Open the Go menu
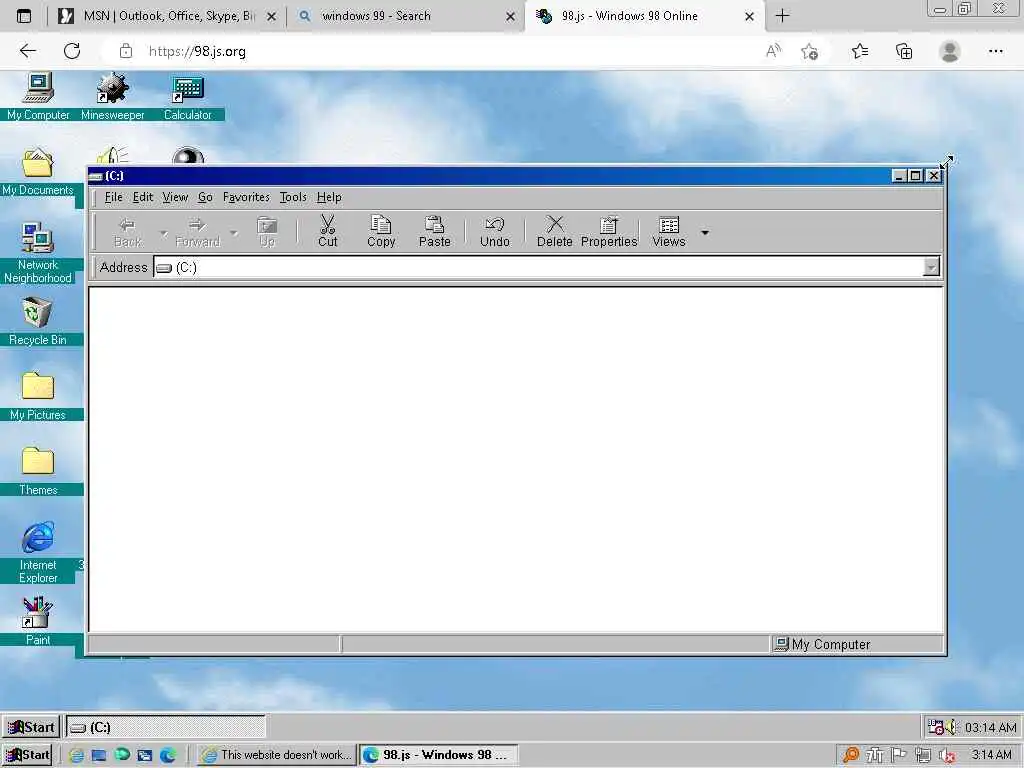Viewport: 1024px width, 768px height. coord(205,197)
